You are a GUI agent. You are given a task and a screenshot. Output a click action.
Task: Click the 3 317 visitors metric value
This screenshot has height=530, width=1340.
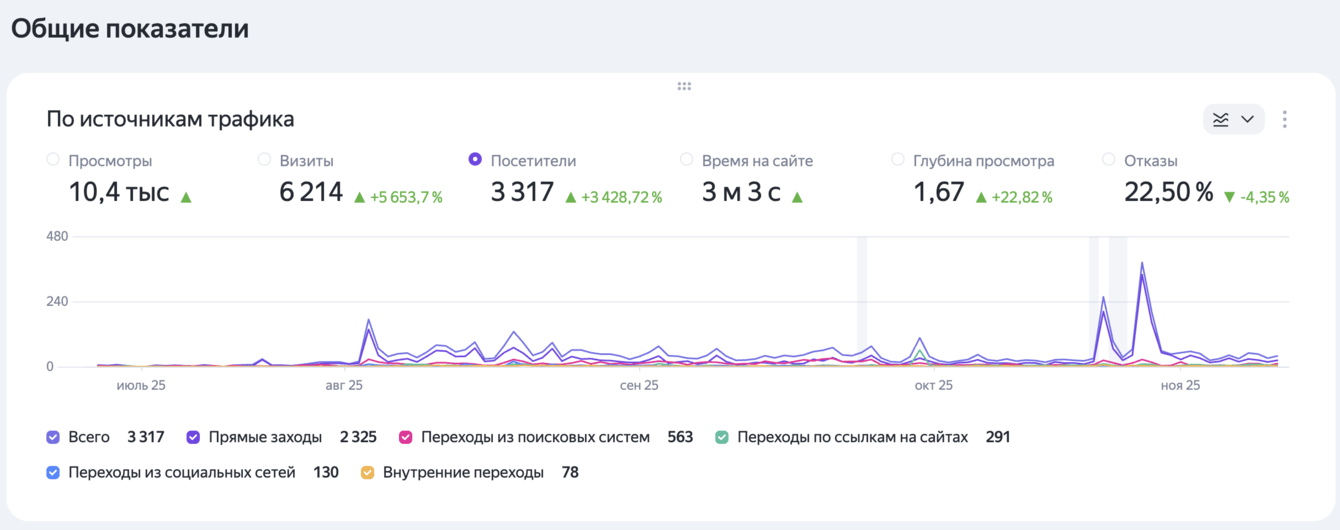[x=522, y=192]
